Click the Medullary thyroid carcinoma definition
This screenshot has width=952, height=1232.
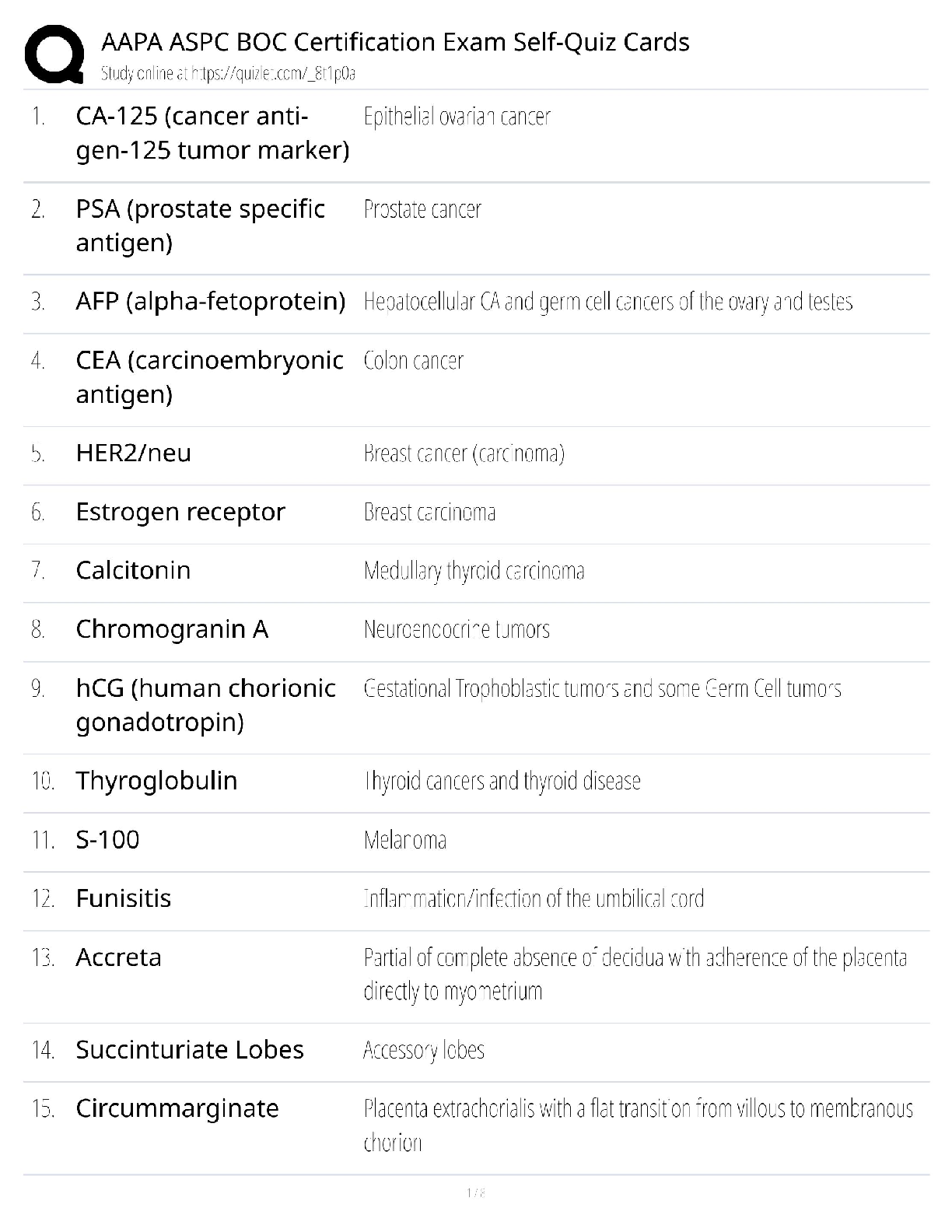(474, 571)
